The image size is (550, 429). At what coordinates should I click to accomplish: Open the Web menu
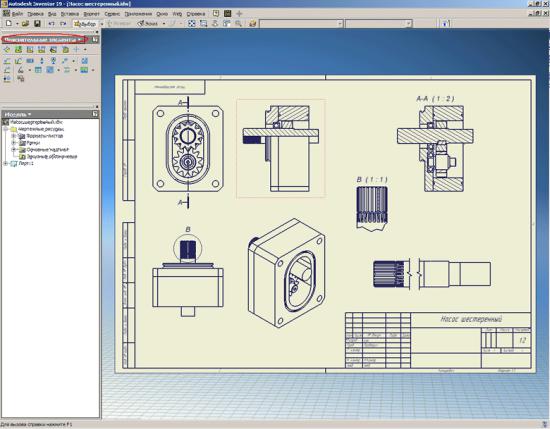(x=177, y=14)
